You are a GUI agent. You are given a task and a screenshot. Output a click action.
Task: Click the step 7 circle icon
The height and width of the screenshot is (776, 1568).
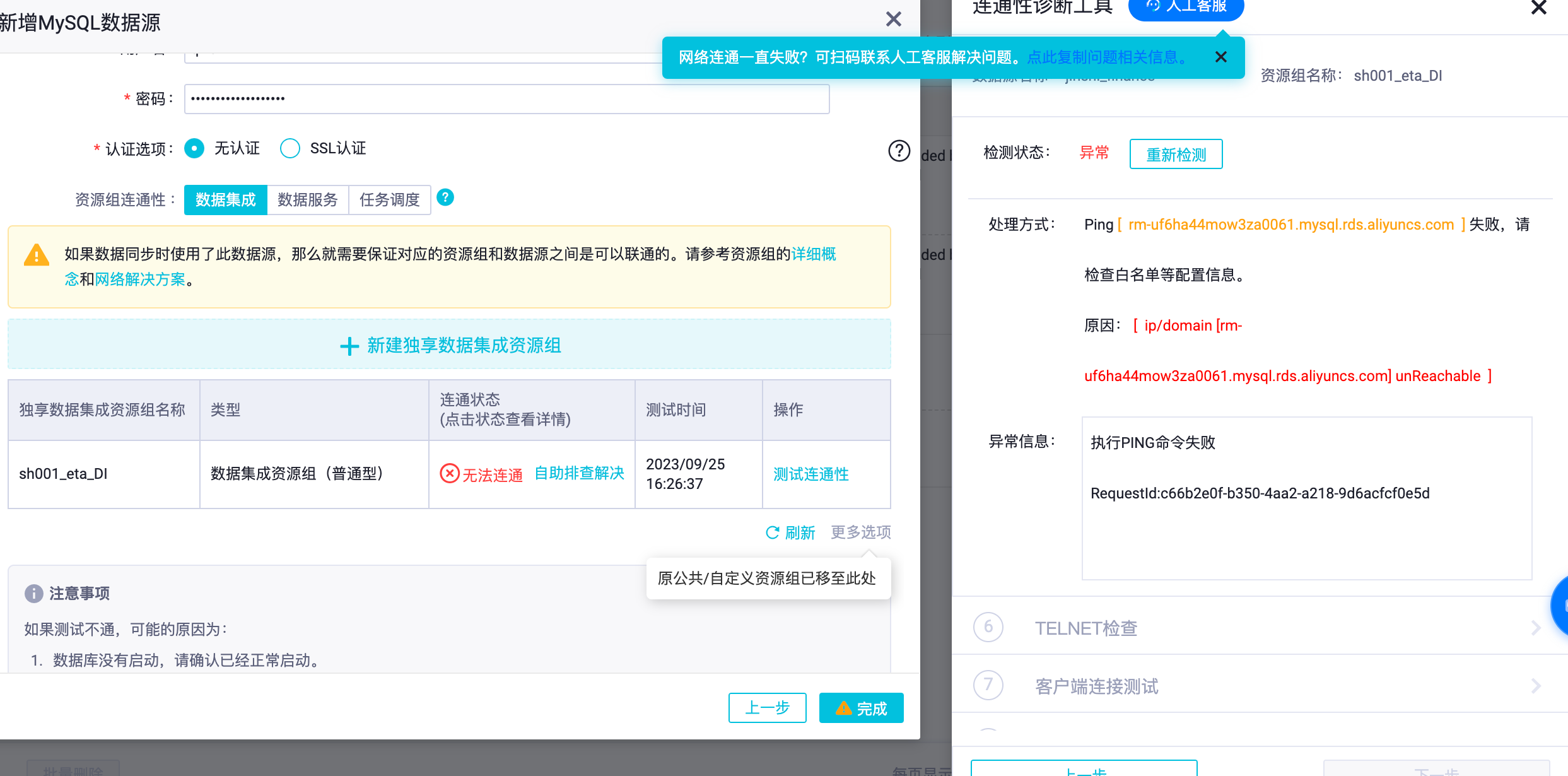click(x=988, y=685)
